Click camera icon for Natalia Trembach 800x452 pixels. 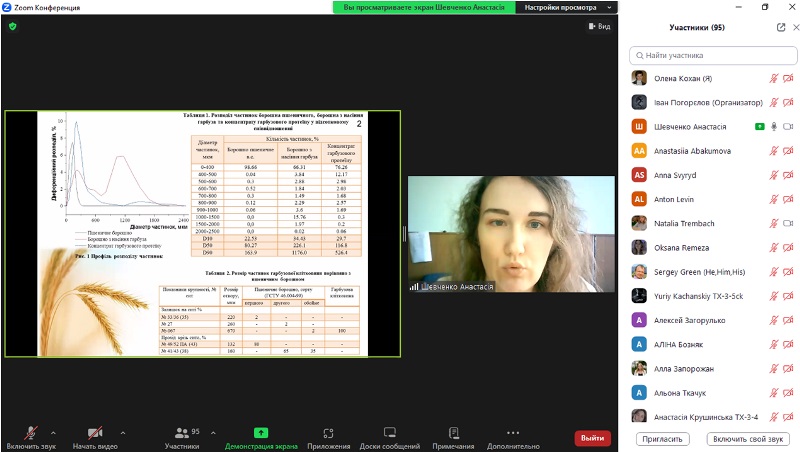(x=788, y=223)
